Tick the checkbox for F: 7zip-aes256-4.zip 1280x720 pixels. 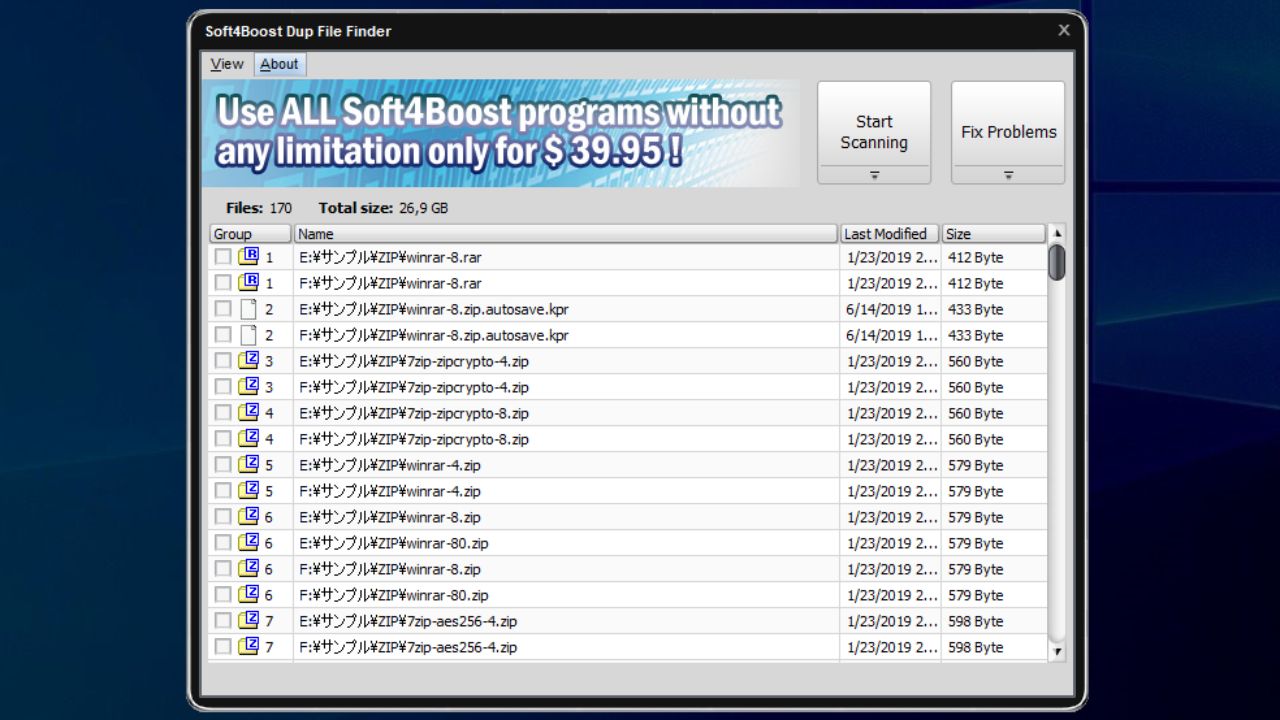(x=223, y=647)
